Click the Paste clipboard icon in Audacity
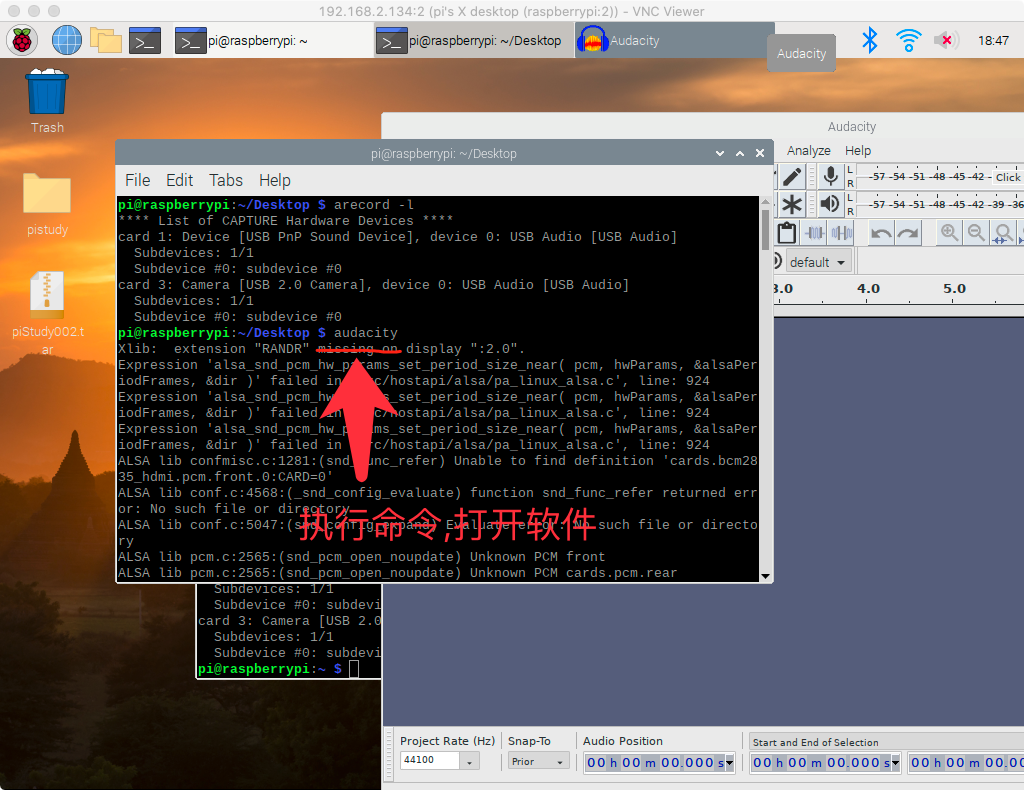 tap(787, 232)
